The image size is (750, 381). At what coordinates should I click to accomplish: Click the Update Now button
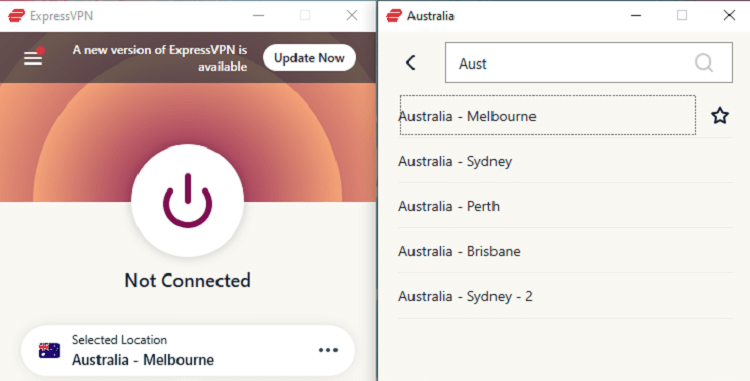pyautogui.click(x=309, y=58)
